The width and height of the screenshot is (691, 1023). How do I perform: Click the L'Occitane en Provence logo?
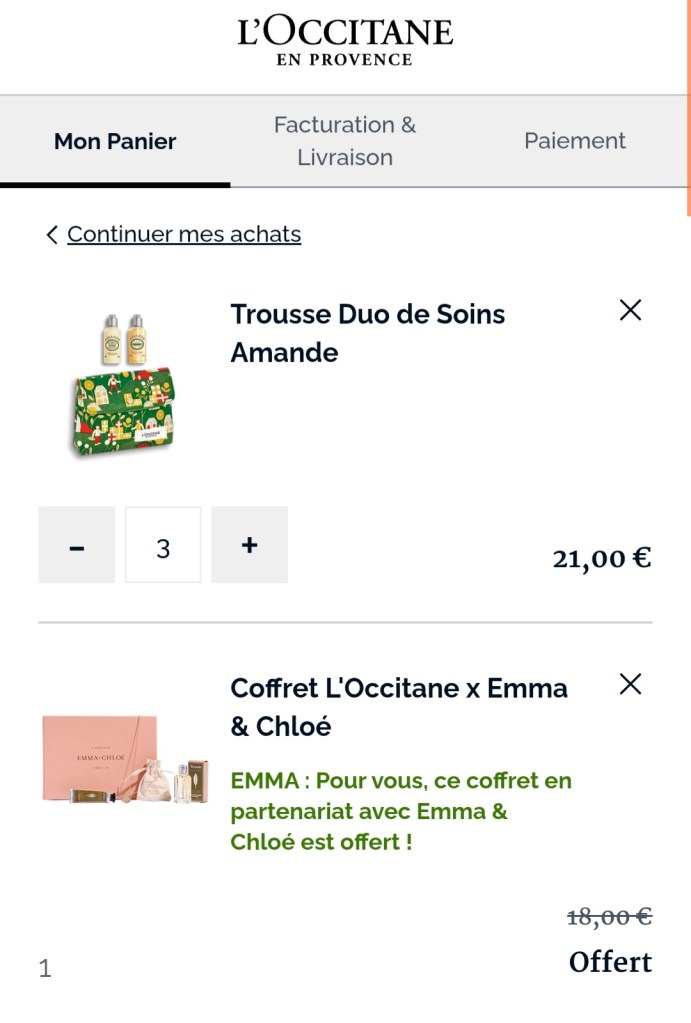345,43
